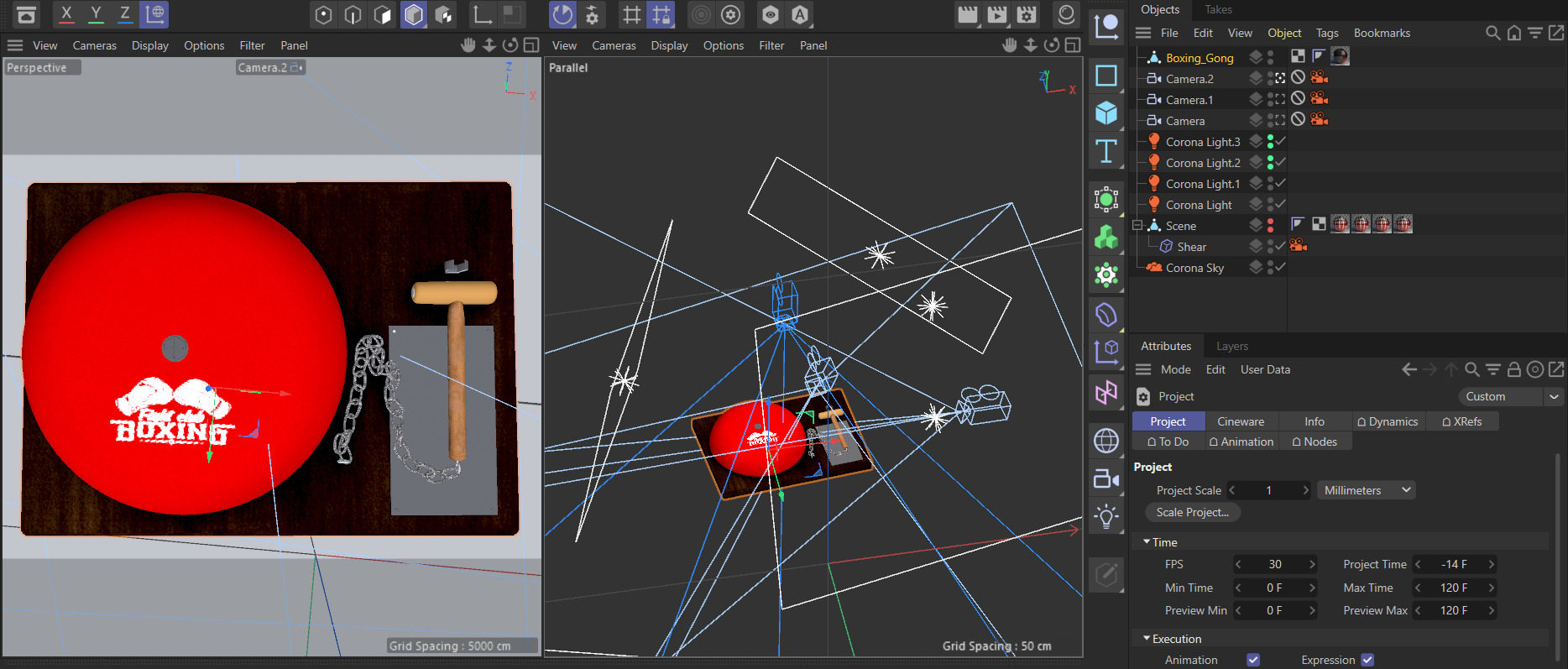Add a Camera object from the side palette
1568x669 pixels.
tap(1106, 478)
